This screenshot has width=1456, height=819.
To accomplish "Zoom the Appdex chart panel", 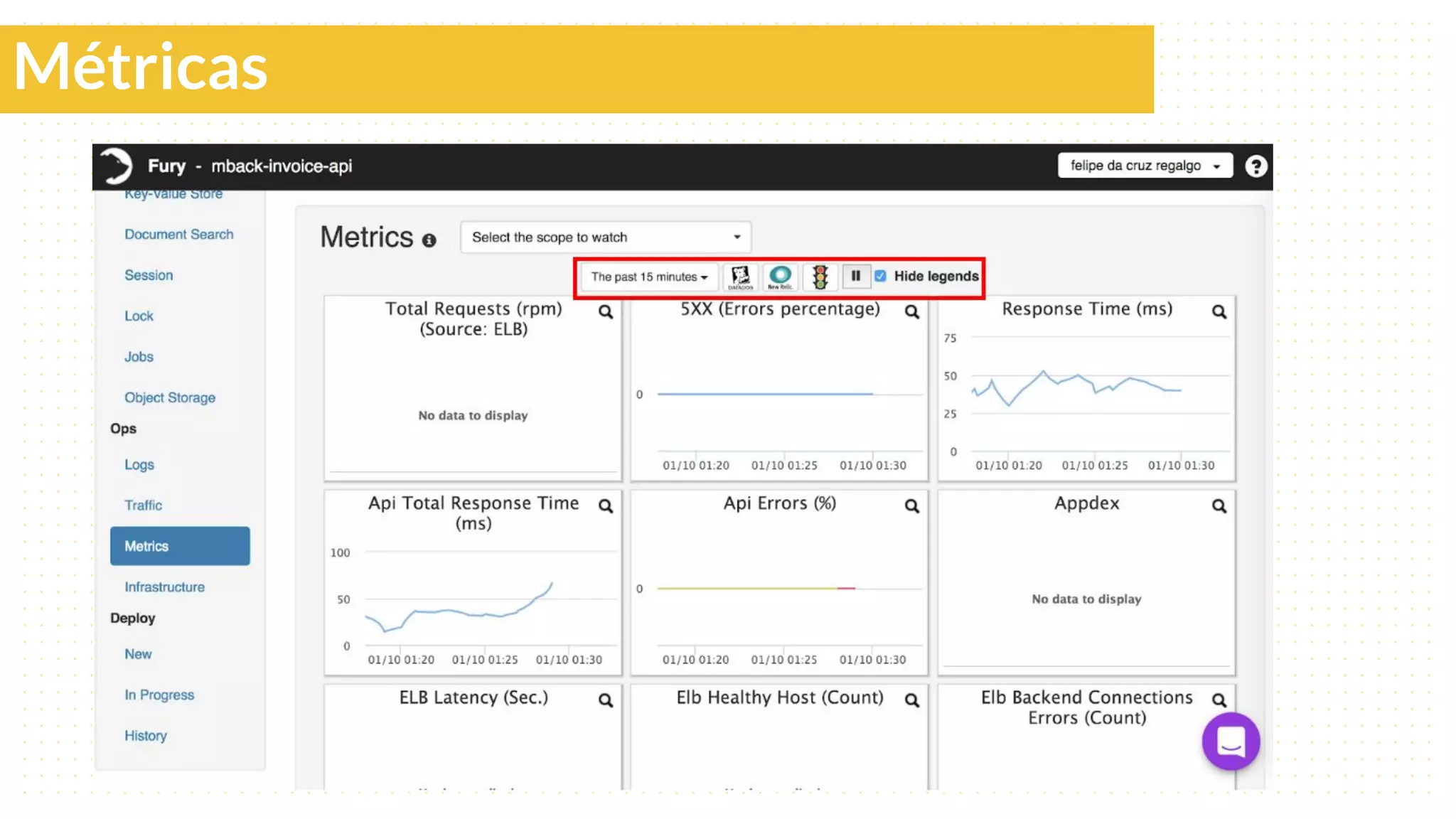I will (1219, 505).
